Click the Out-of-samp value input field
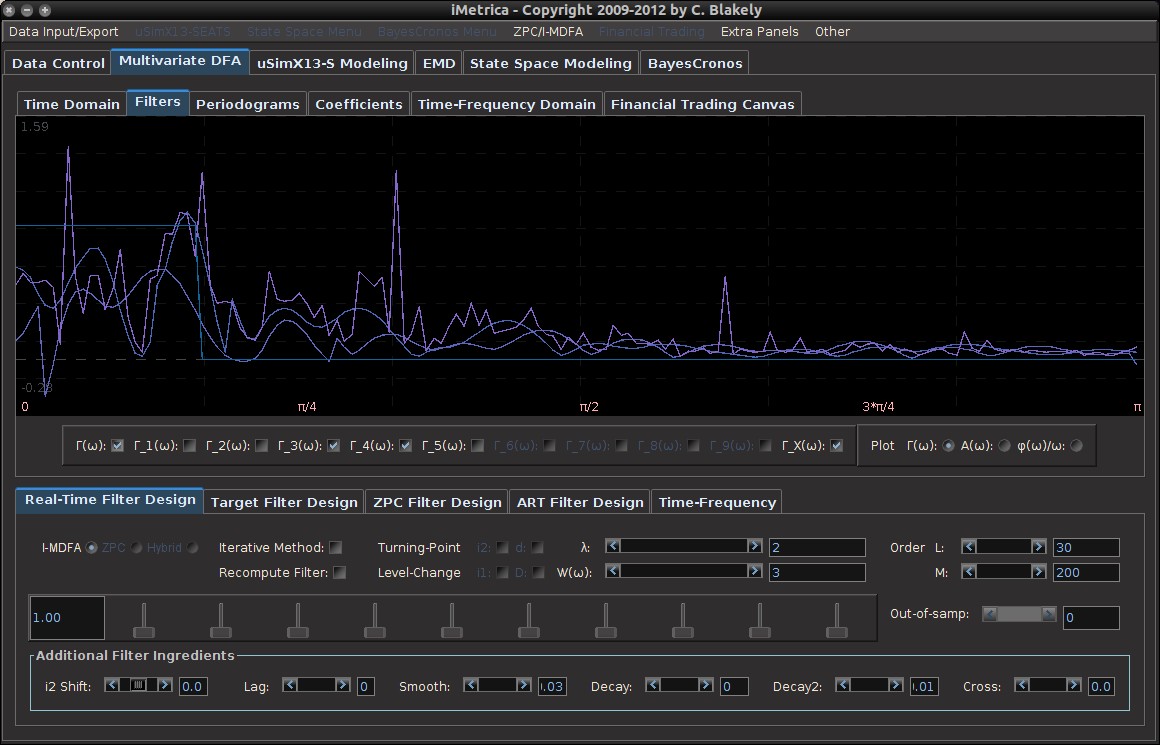The width and height of the screenshot is (1160, 745). 1090,618
